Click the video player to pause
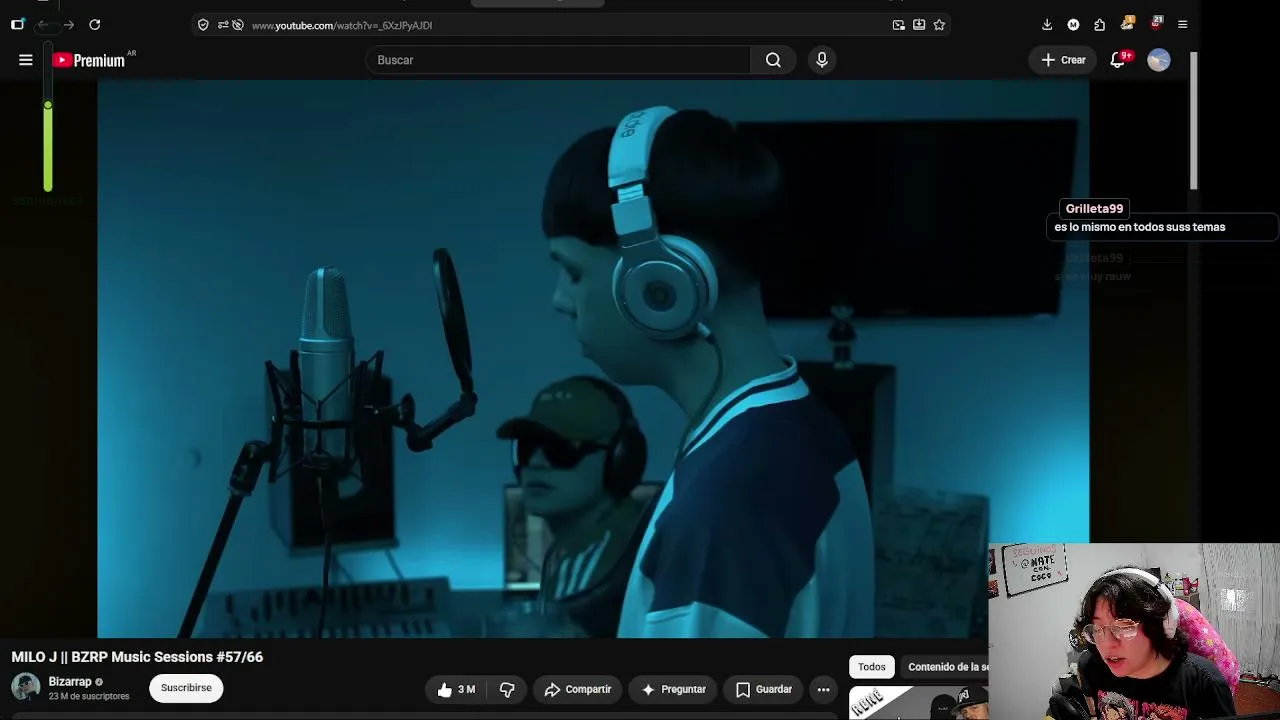Image resolution: width=1280 pixels, height=720 pixels. pyautogui.click(x=593, y=358)
